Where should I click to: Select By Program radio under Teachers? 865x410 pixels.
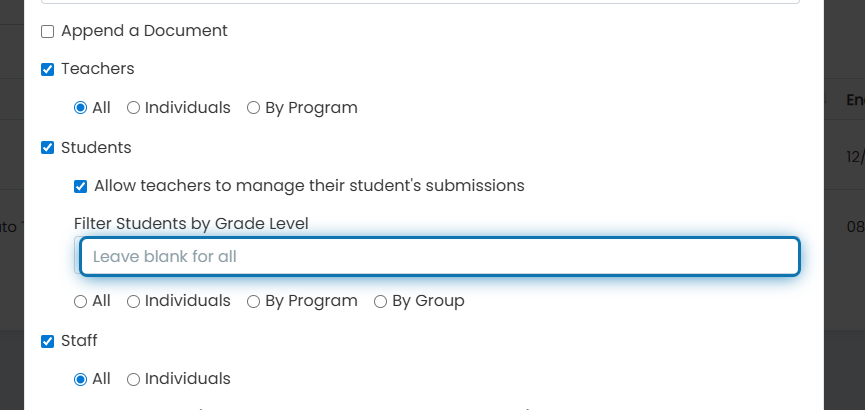(x=253, y=108)
